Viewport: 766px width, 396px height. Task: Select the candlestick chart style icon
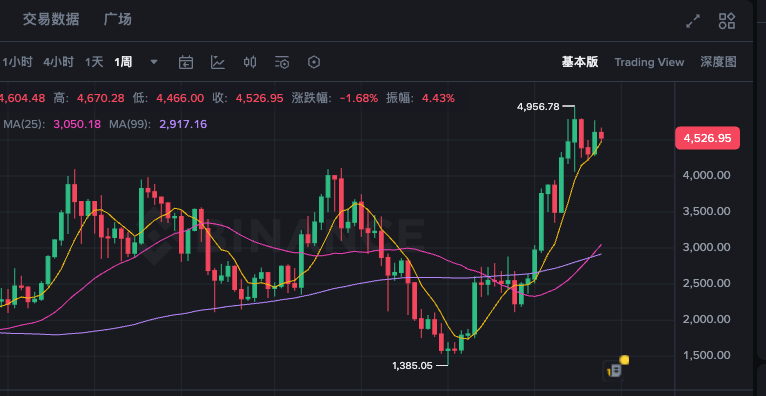pyautogui.click(x=250, y=62)
